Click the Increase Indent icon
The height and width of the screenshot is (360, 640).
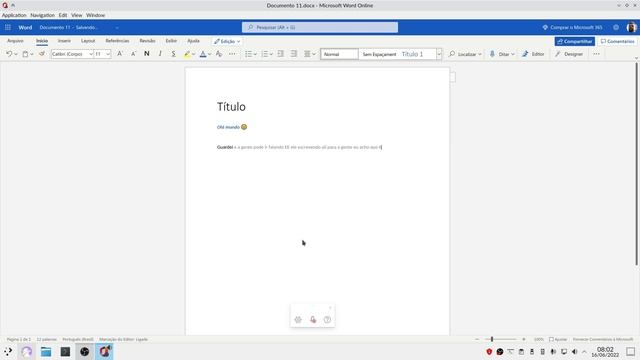[294, 54]
